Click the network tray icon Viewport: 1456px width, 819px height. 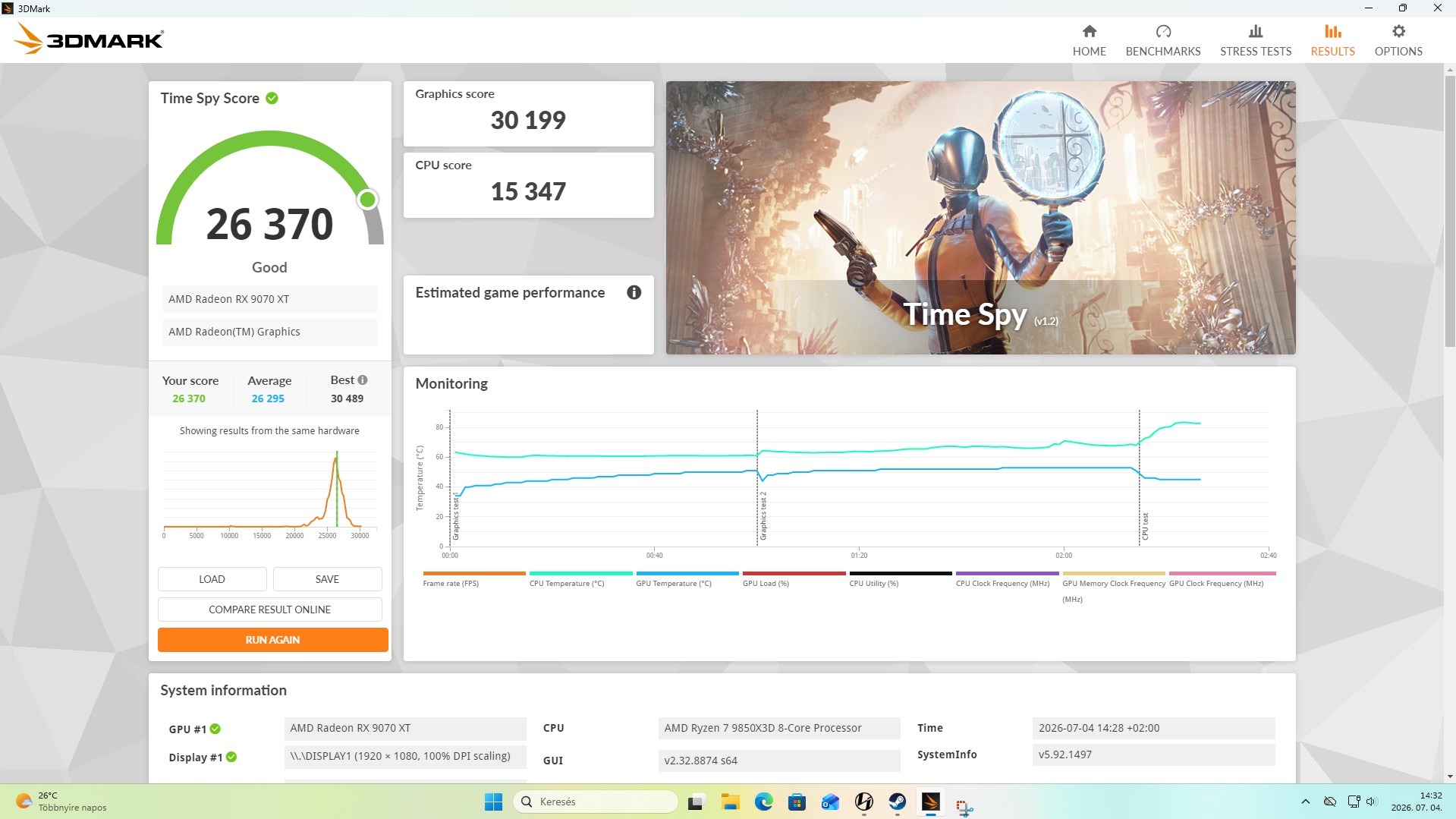coord(1354,802)
